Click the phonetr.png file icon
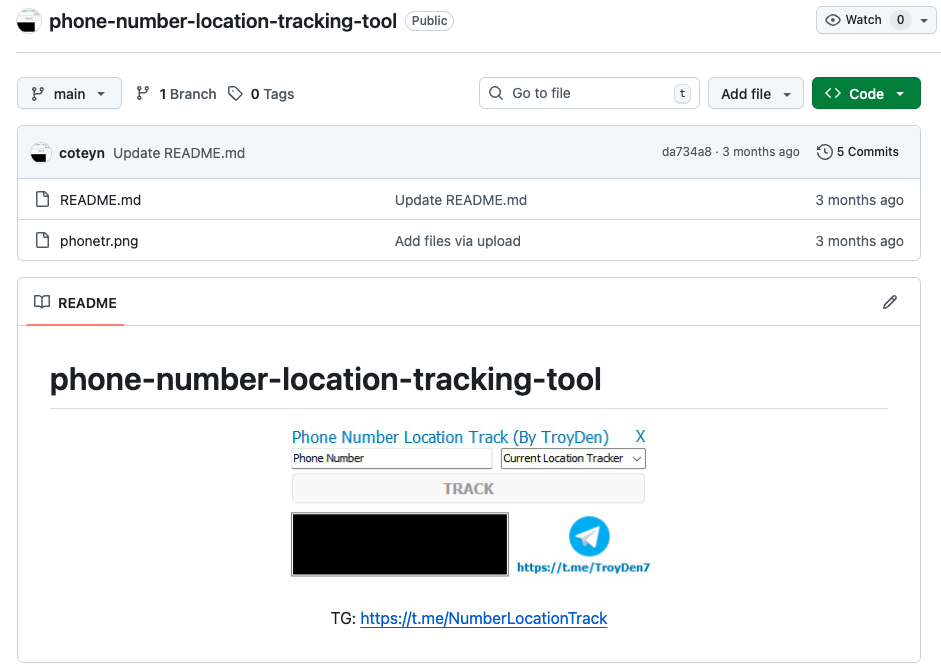The height and width of the screenshot is (670, 941). tap(42, 241)
